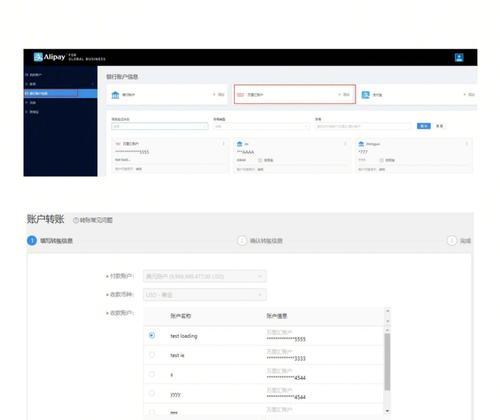Click the account list vertical scrollbar thumb
500x420 pixels.
pos(387,361)
